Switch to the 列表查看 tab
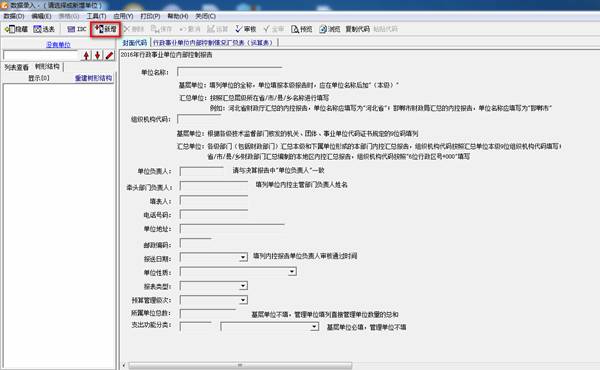Screen dimensions: 600x370 point(16,67)
